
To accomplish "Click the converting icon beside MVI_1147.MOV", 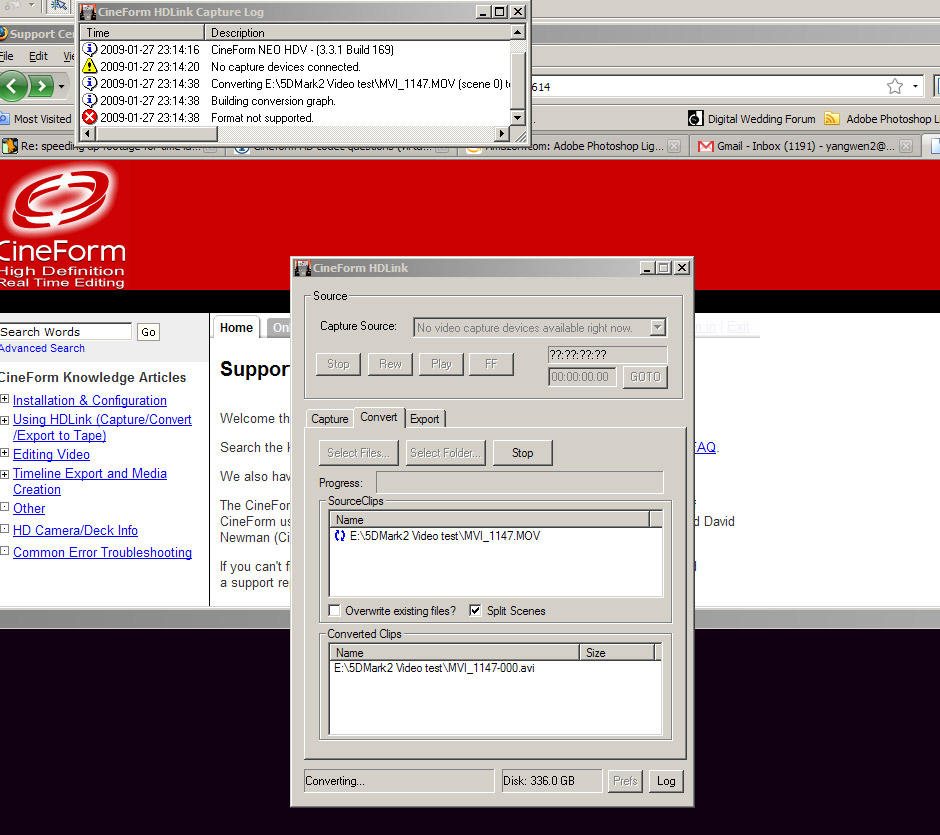I will point(340,536).
